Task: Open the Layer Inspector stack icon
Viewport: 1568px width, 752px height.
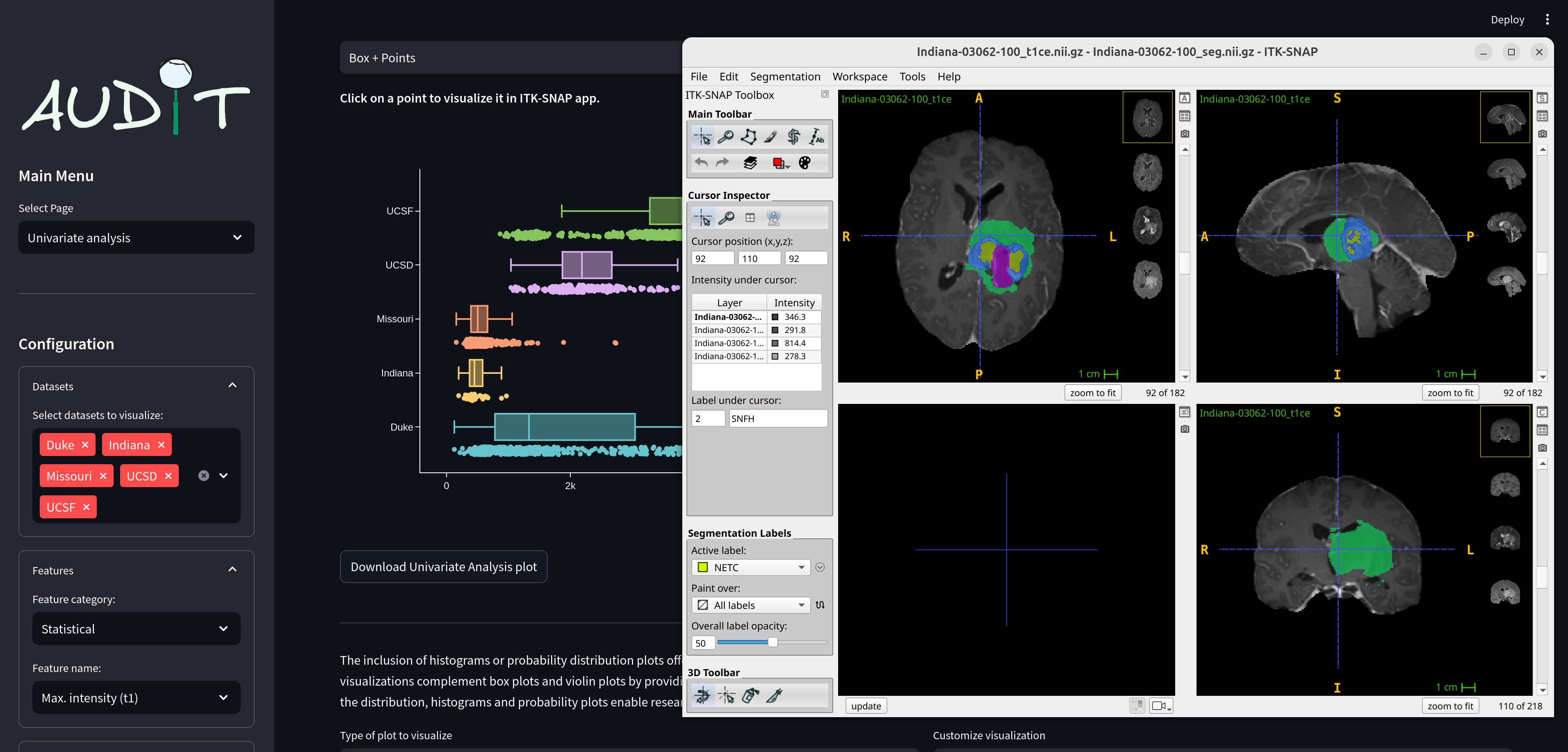Action: [x=750, y=163]
